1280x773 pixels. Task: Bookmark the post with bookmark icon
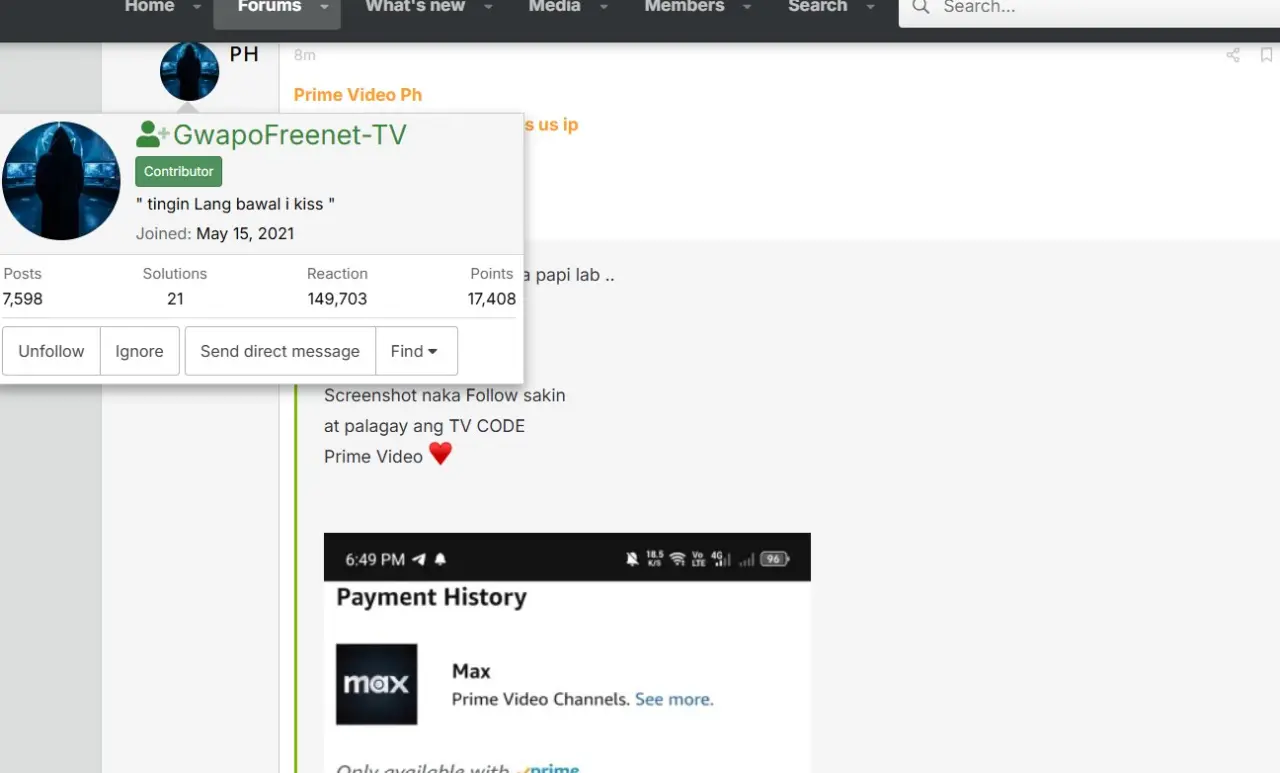pyautogui.click(x=1266, y=55)
